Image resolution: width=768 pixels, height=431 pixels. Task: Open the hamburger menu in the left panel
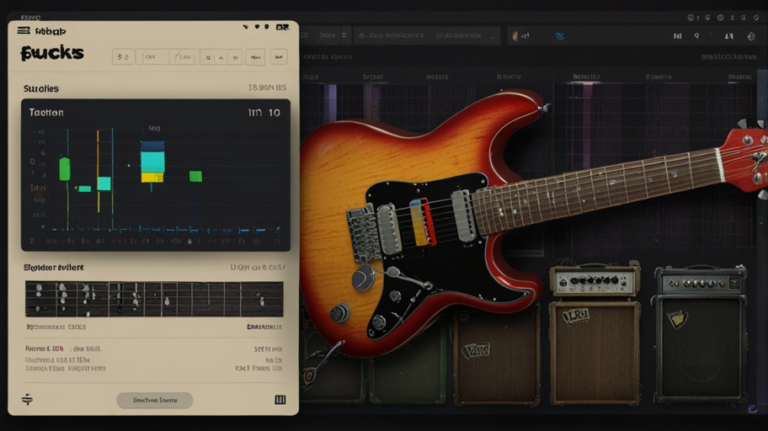[x=24, y=30]
